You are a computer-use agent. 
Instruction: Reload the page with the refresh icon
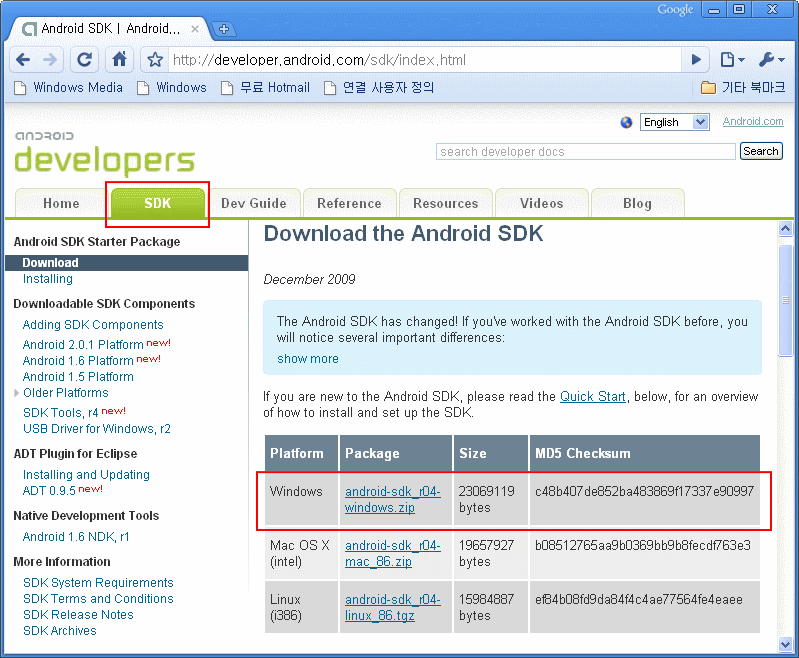(85, 60)
